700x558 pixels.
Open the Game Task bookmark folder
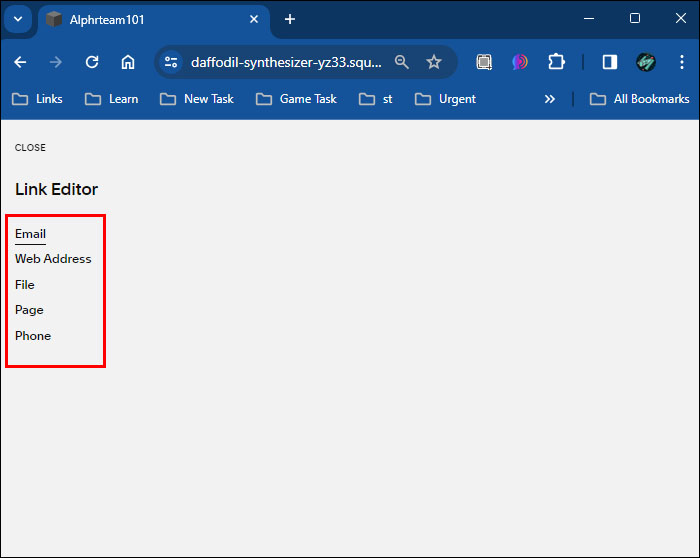[296, 99]
